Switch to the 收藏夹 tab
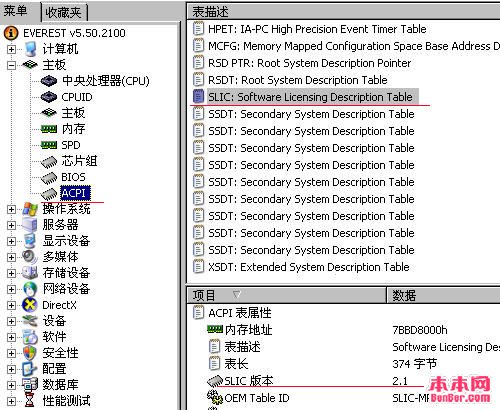 pyautogui.click(x=64, y=13)
